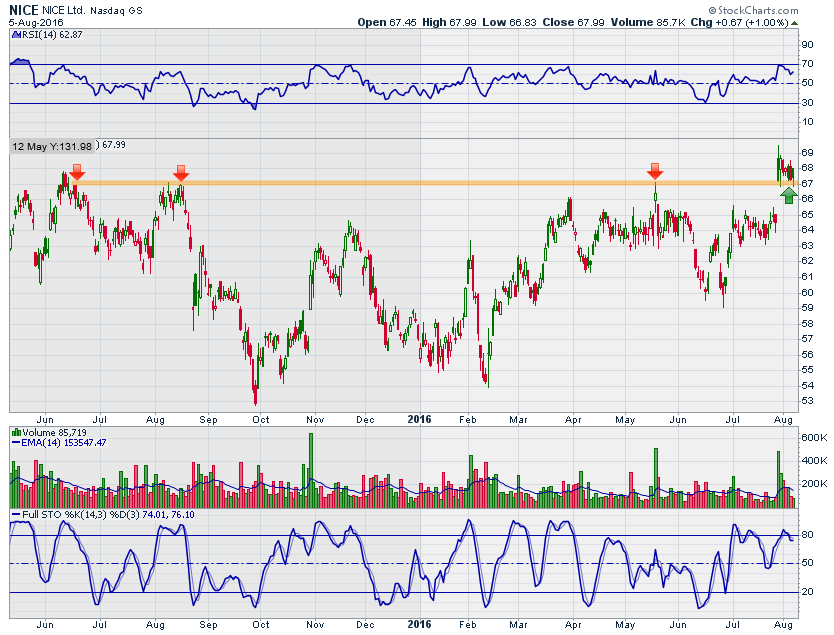Open the StockCharts.com copyright link

click(x=753, y=10)
